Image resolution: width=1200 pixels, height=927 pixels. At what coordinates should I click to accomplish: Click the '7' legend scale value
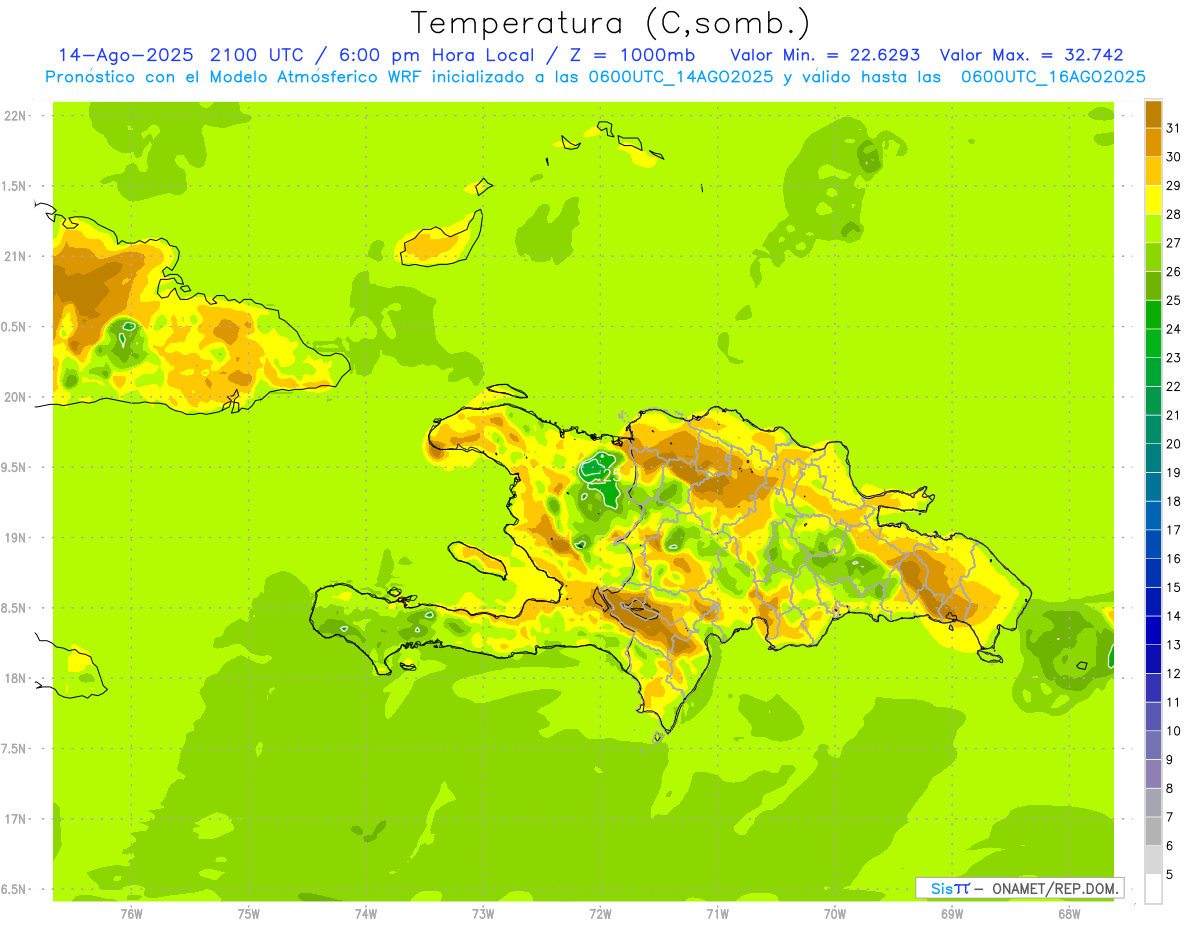(1170, 818)
